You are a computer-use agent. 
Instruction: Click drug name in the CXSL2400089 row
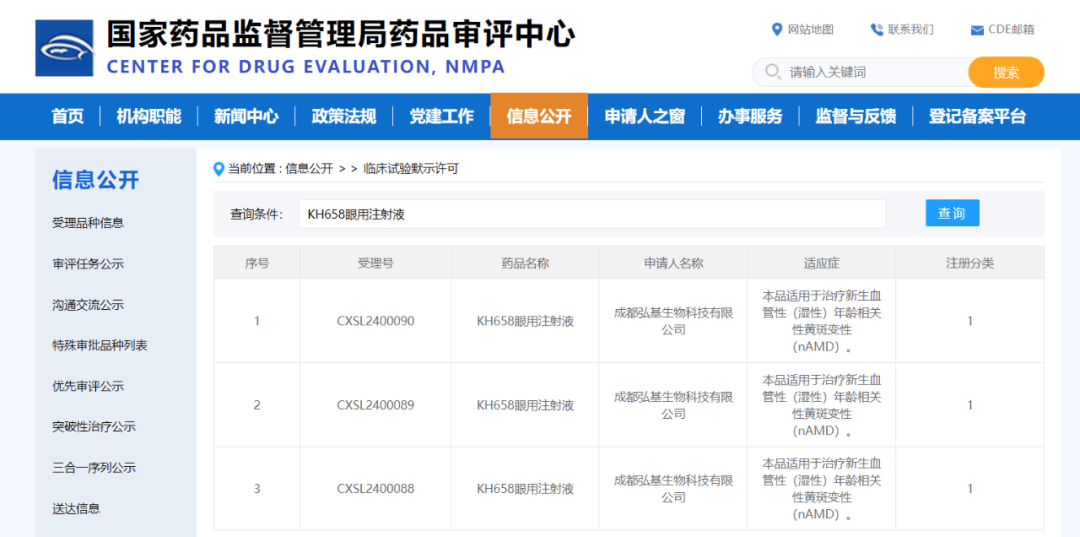(x=526, y=405)
